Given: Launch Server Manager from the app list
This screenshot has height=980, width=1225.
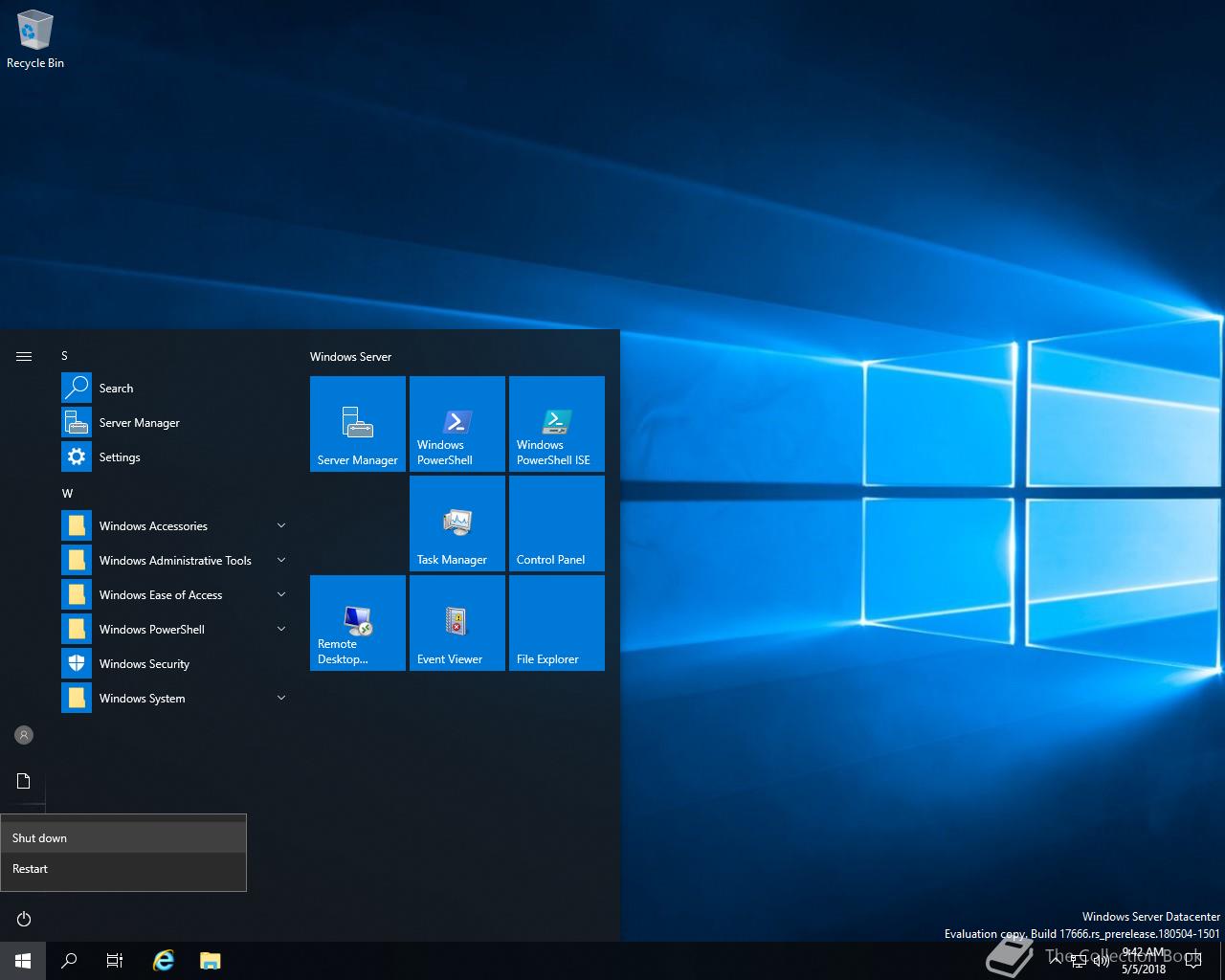Looking at the screenshot, I should [176, 422].
